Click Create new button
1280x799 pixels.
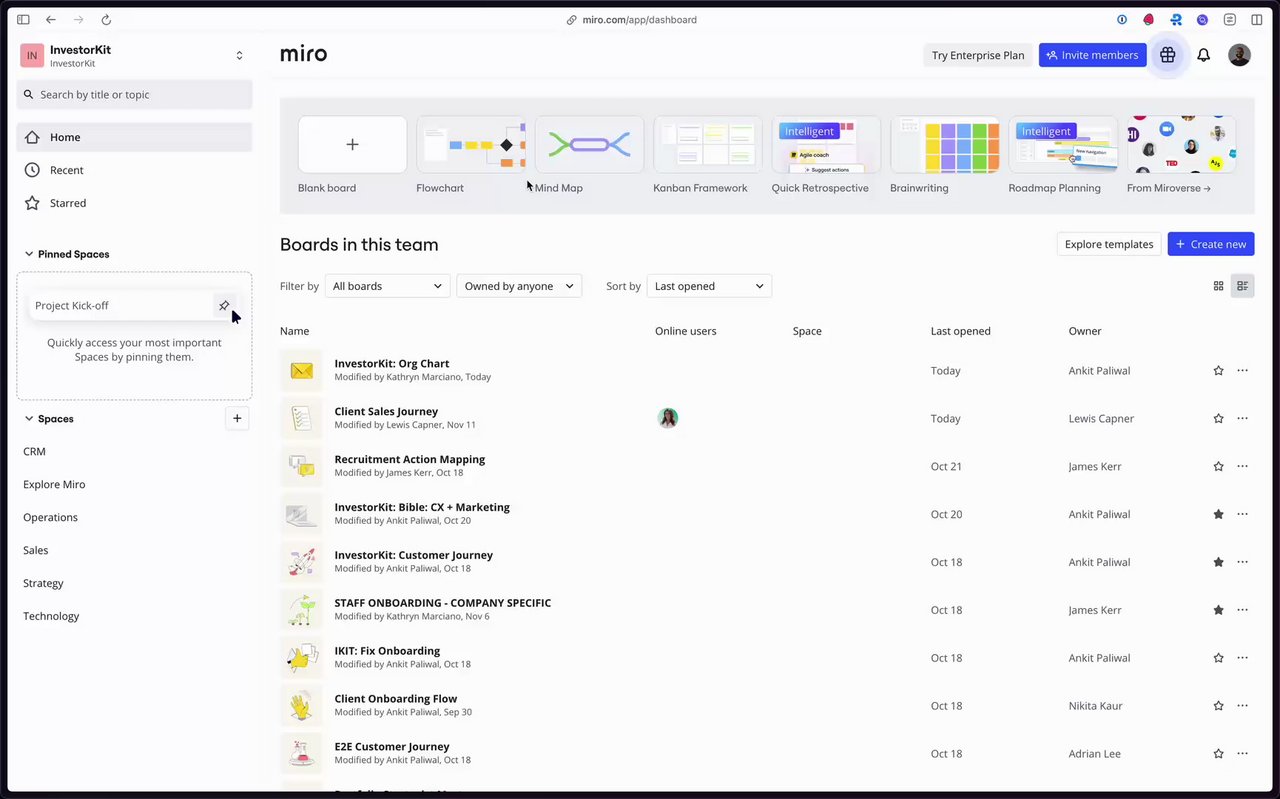point(1211,244)
